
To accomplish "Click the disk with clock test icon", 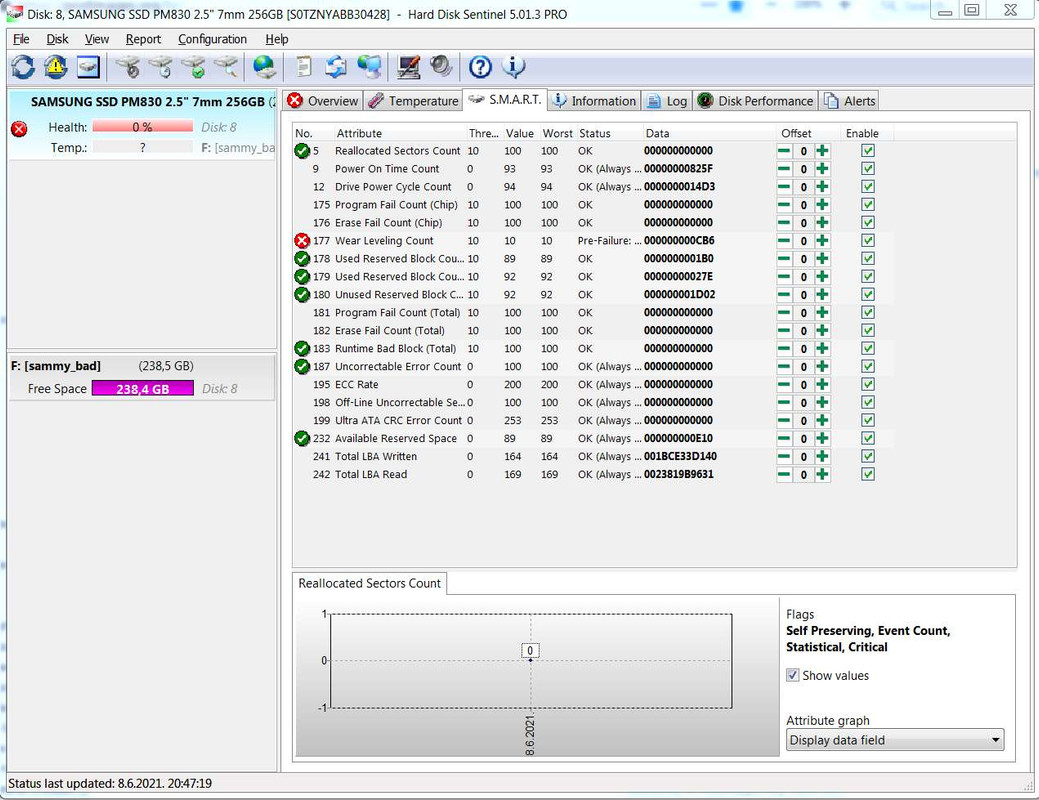I will click(160, 66).
